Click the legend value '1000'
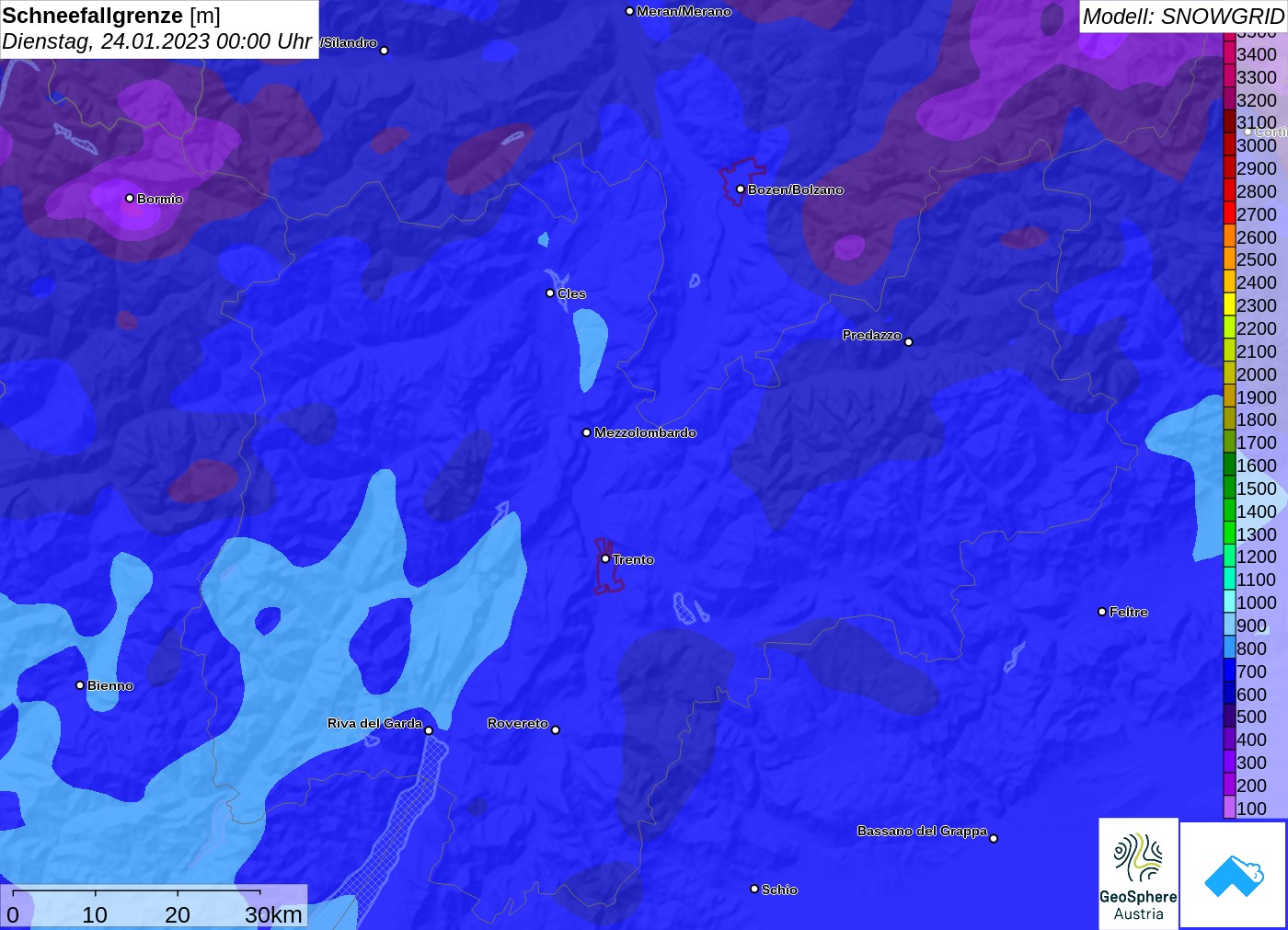 tap(1257, 603)
